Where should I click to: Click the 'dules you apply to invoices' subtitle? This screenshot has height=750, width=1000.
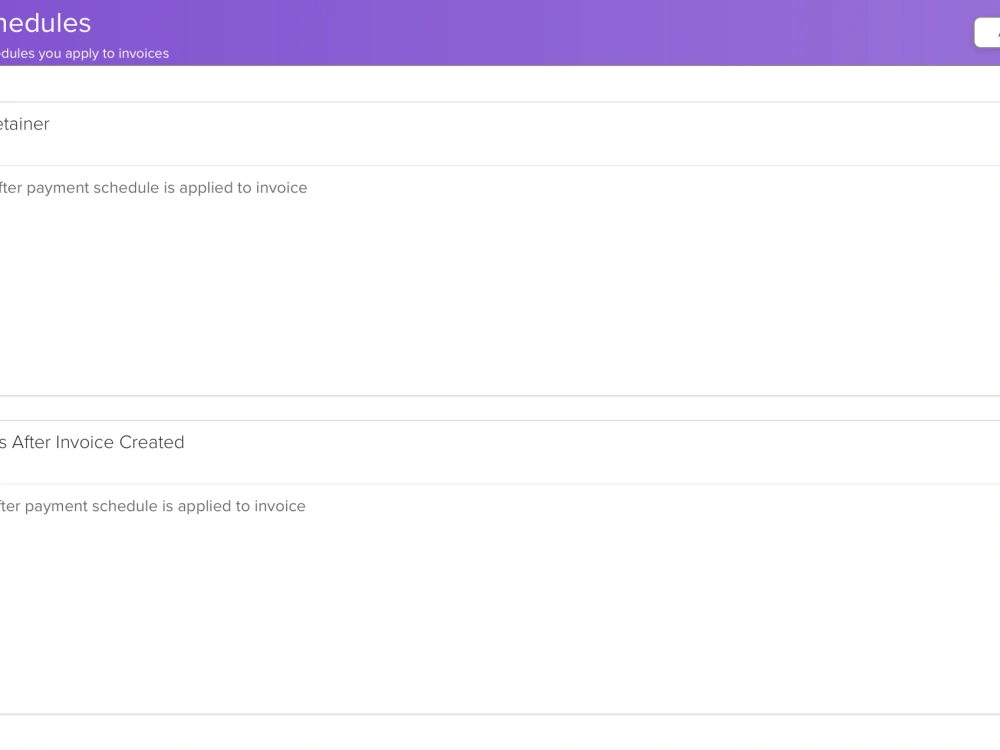tap(84, 54)
